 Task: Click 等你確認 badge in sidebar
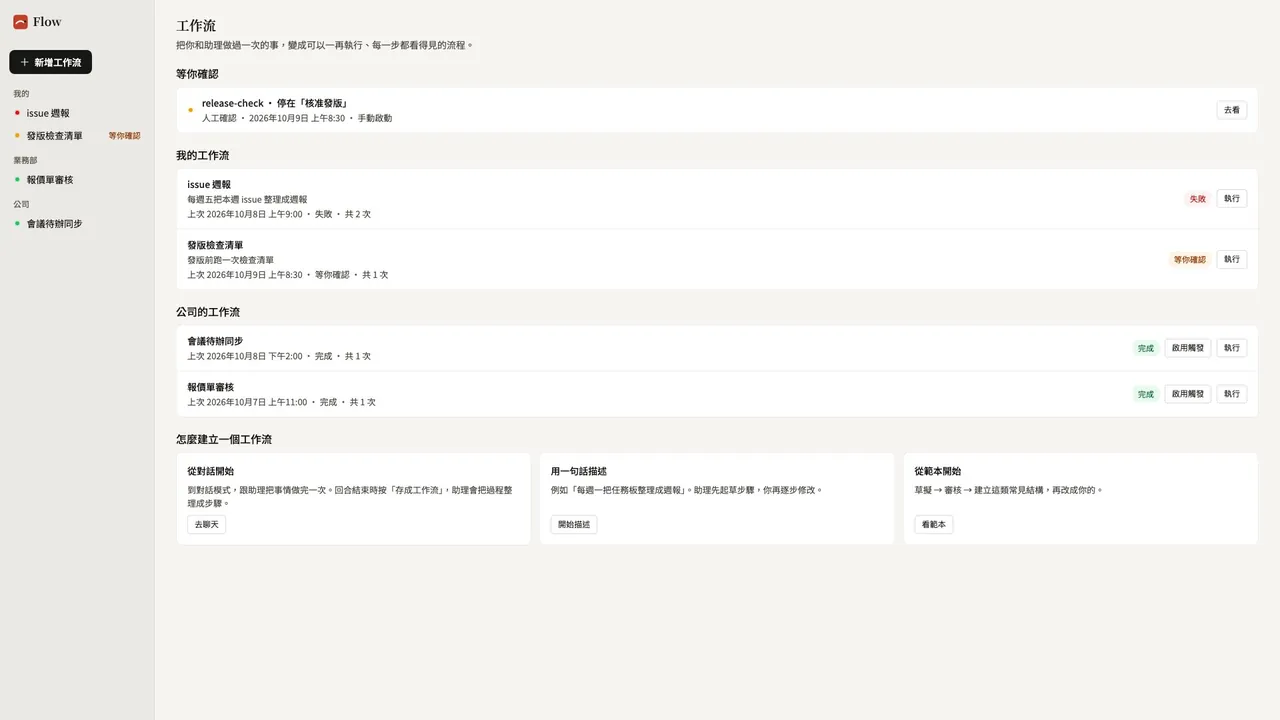click(x=124, y=135)
